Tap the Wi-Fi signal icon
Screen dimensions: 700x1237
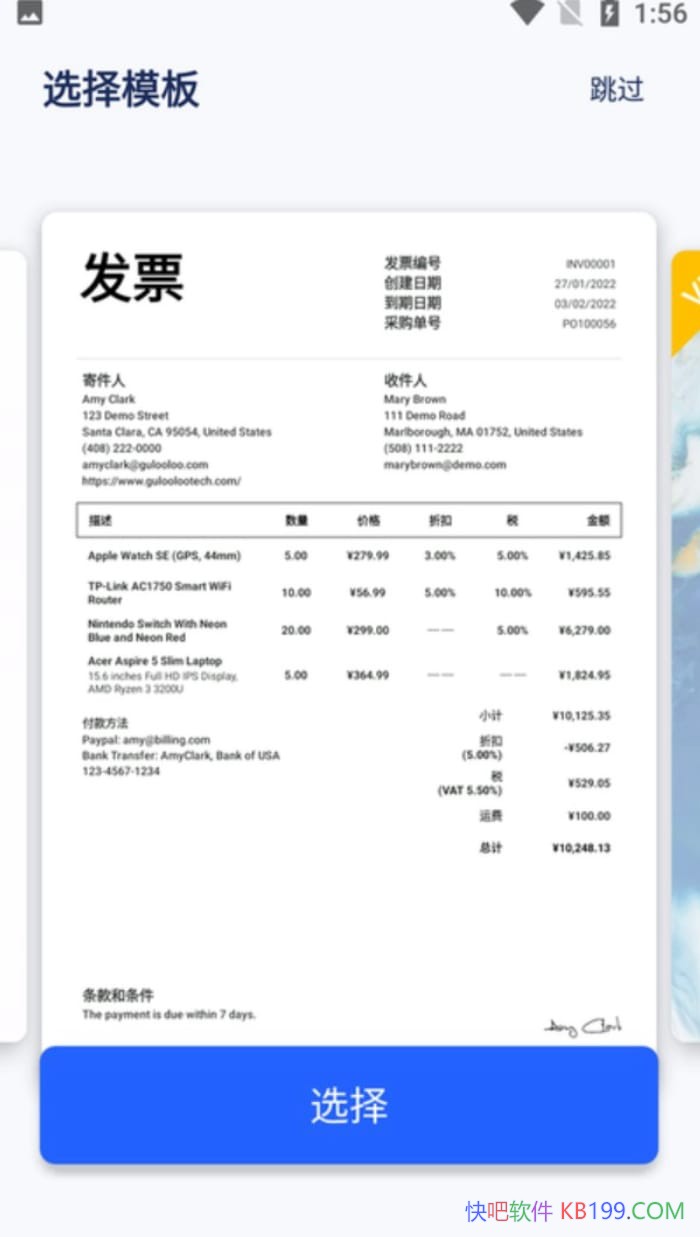[526, 13]
